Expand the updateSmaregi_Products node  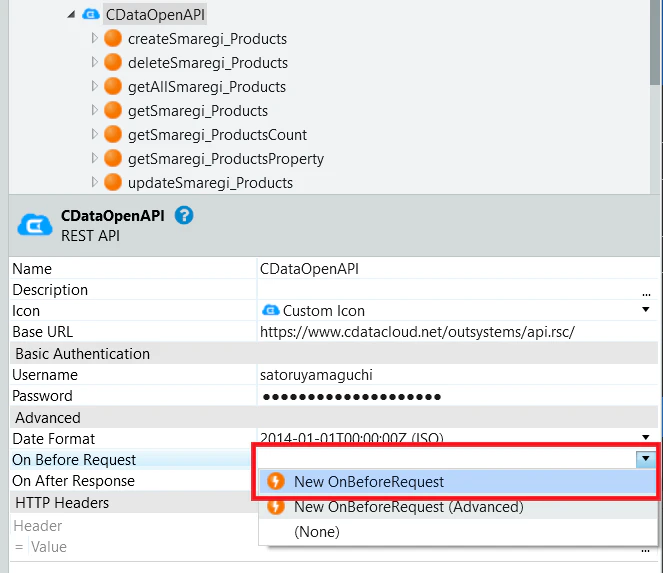pos(94,183)
